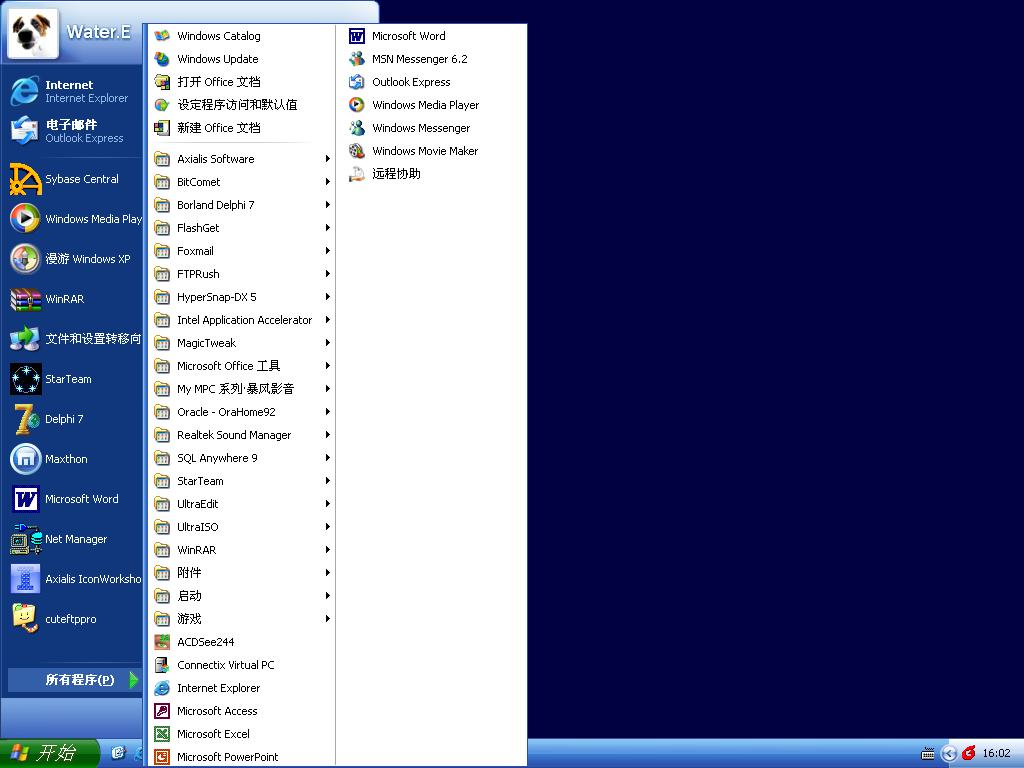Open the HyperSnap-DX 5 program folder
This screenshot has width=1024, height=768.
242,297
